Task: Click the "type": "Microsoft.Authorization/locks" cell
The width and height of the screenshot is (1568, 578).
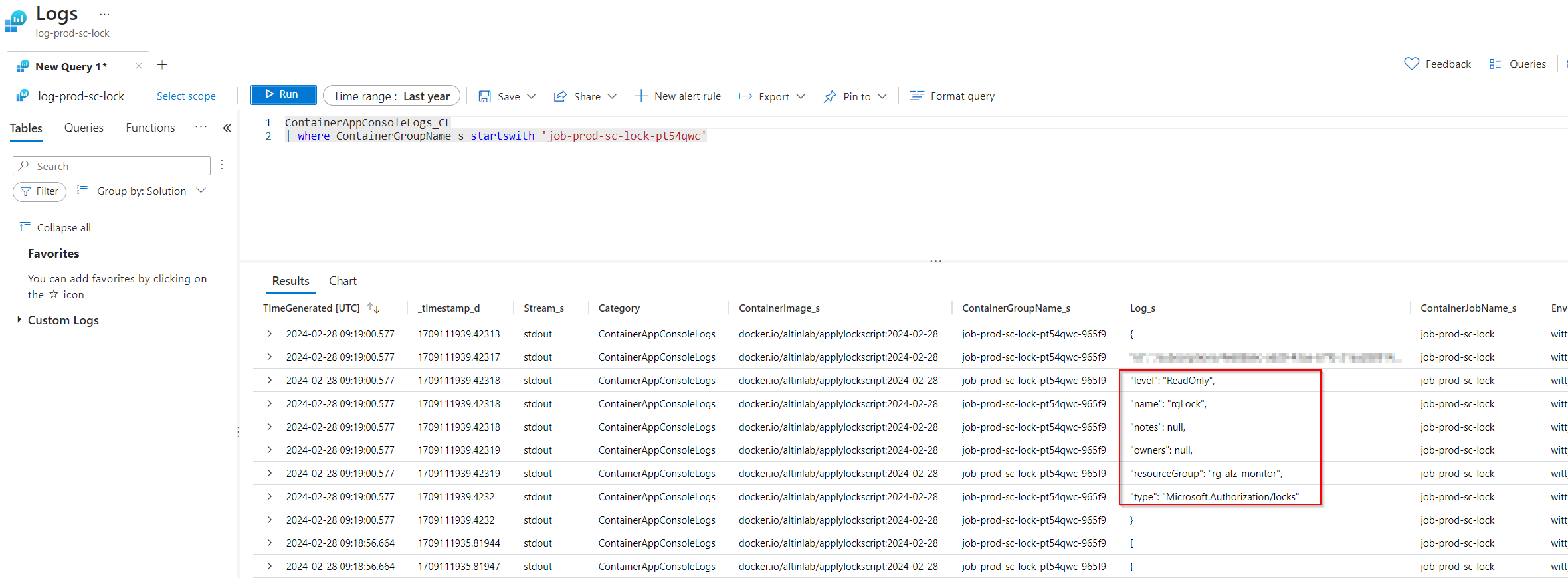Action: (x=1215, y=497)
